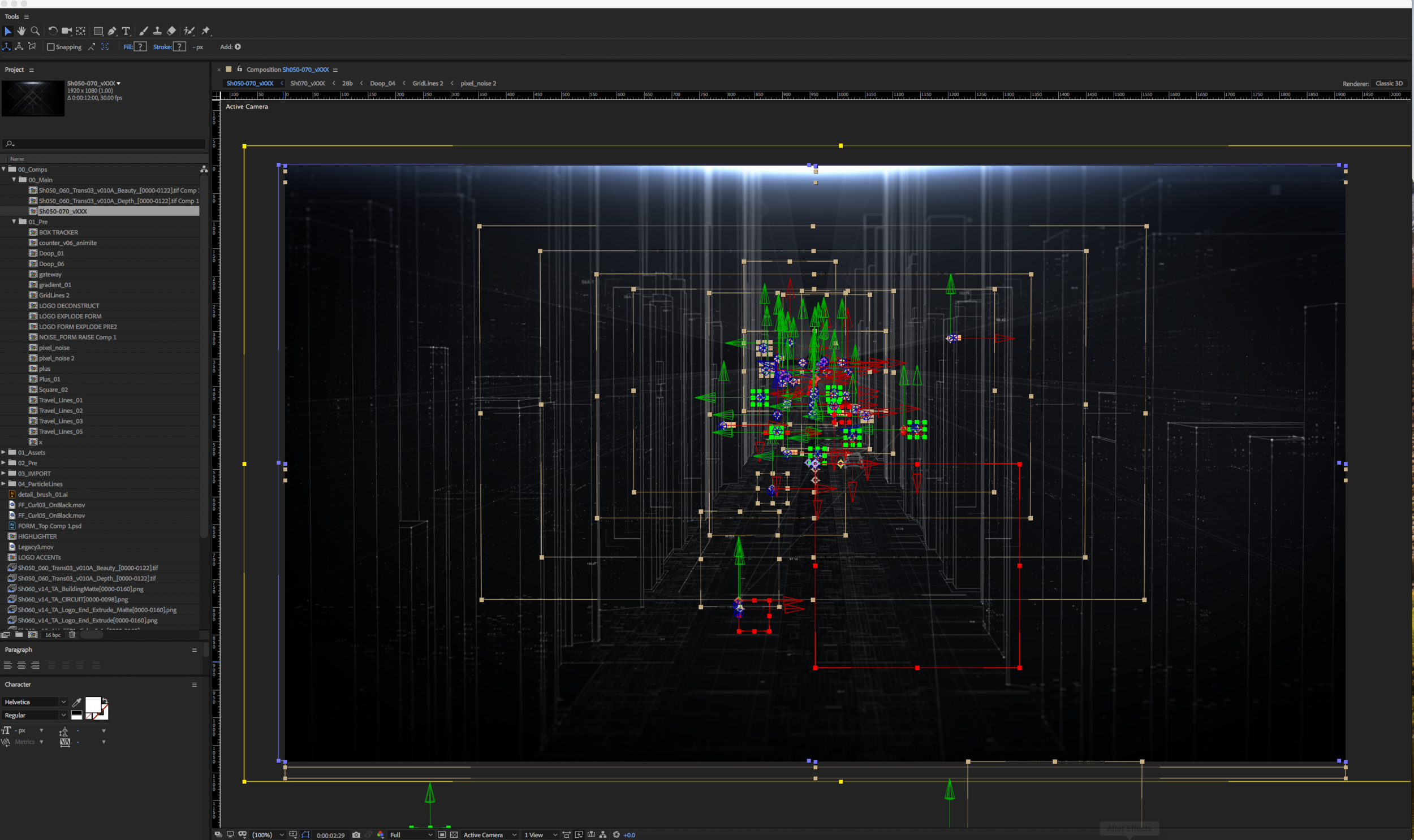Viewport: 1414px width, 840px height.
Task: Toggle the viewer lock icon
Action: click(x=240, y=69)
